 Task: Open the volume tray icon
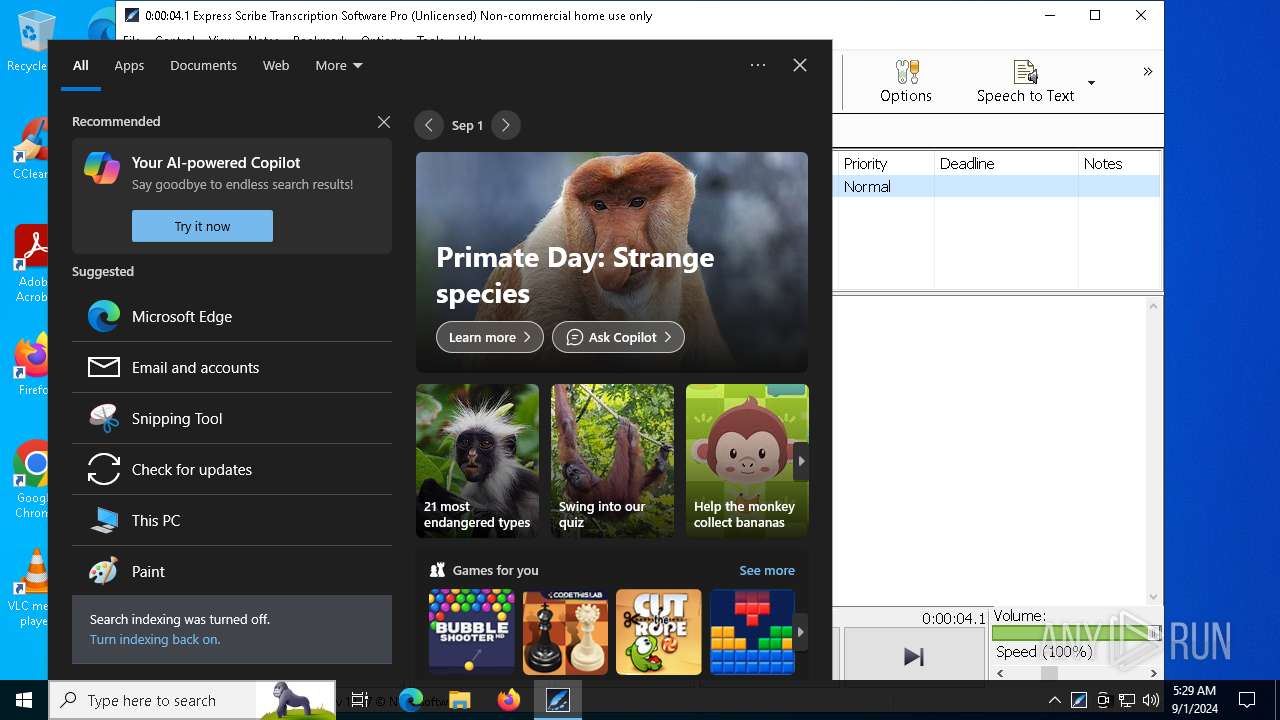pyautogui.click(x=1151, y=700)
